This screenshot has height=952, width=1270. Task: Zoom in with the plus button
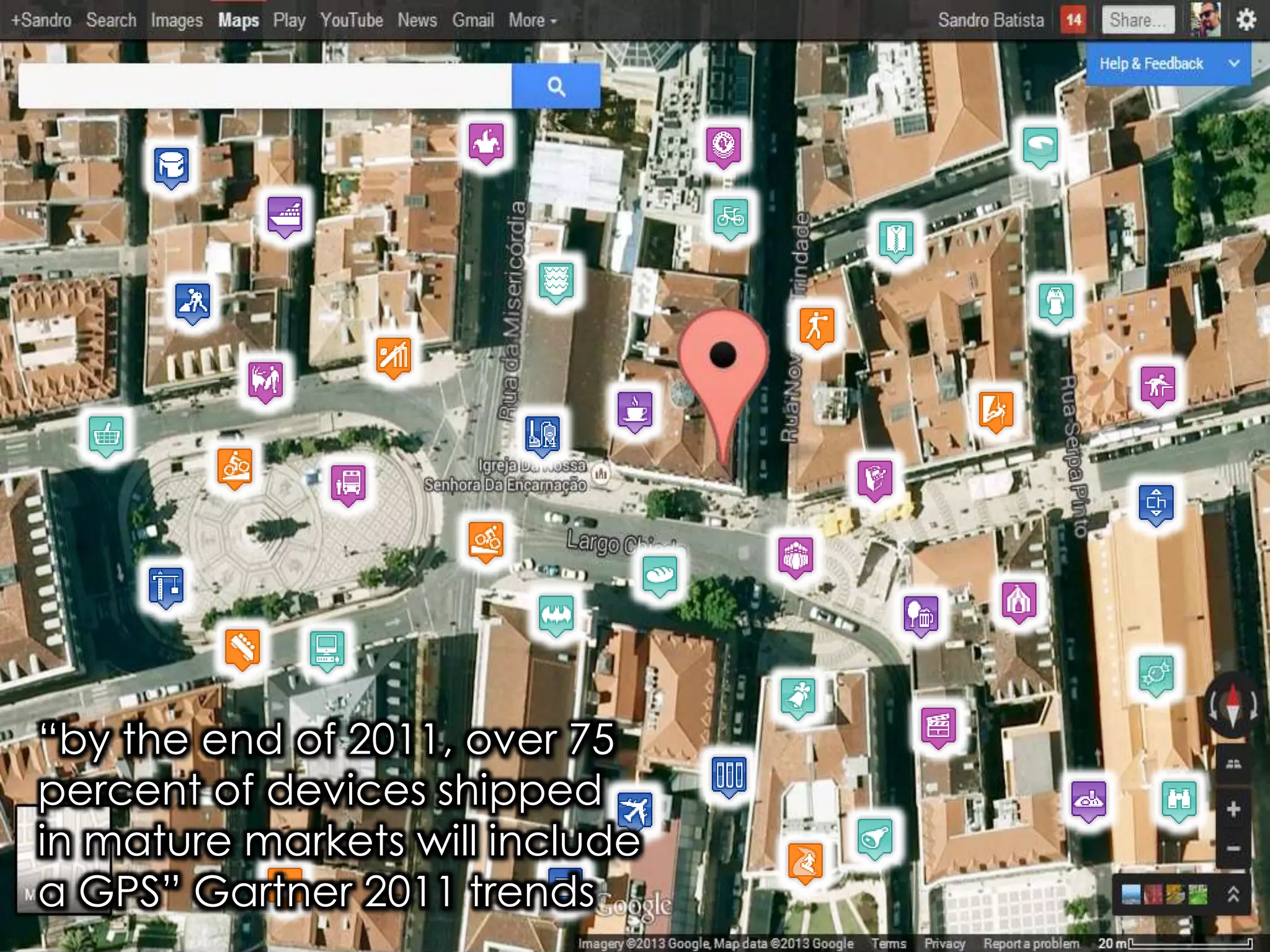point(1233,809)
